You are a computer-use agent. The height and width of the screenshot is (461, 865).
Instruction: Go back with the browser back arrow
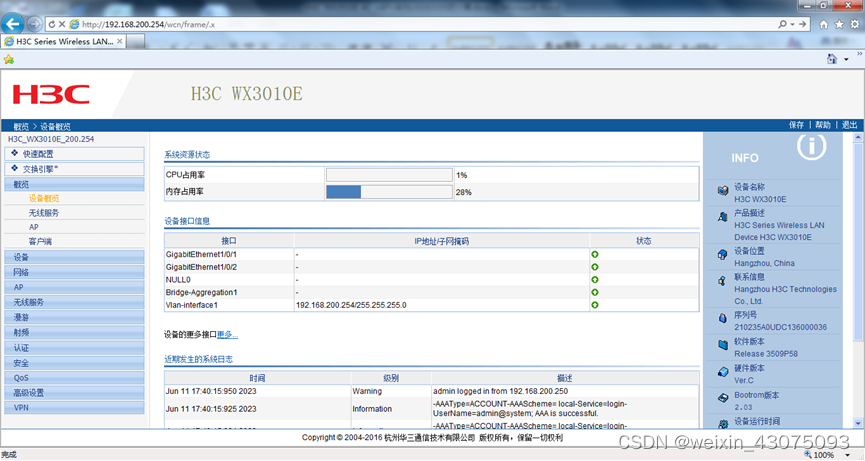[12, 24]
